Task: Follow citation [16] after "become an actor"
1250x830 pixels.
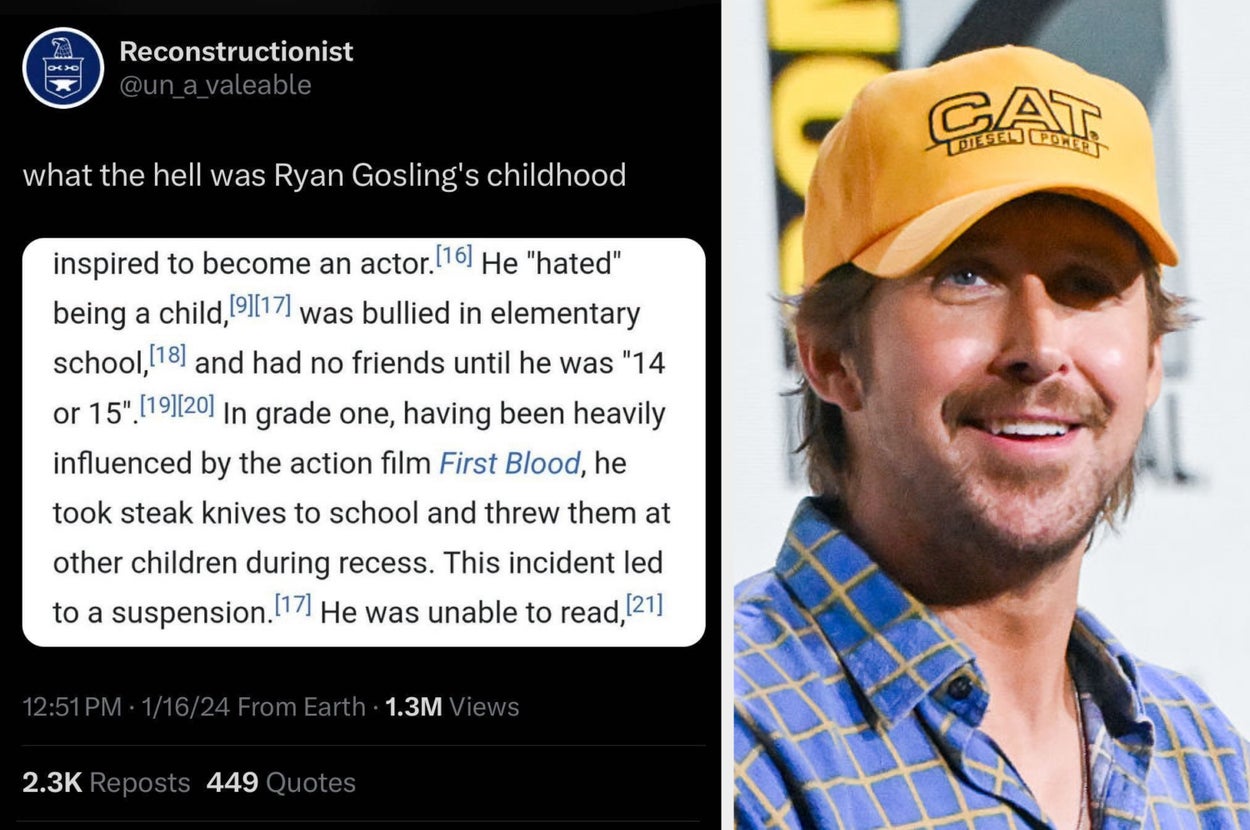Action: pos(453,257)
